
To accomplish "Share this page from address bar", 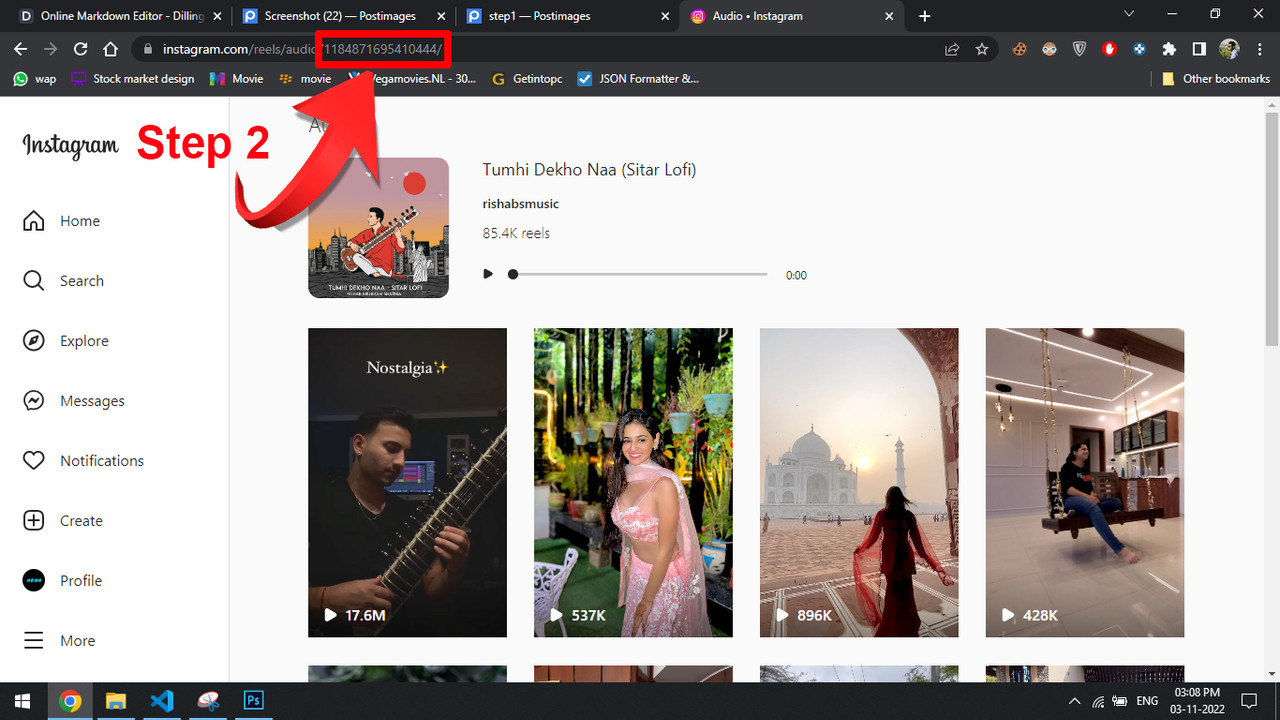I will point(952,49).
